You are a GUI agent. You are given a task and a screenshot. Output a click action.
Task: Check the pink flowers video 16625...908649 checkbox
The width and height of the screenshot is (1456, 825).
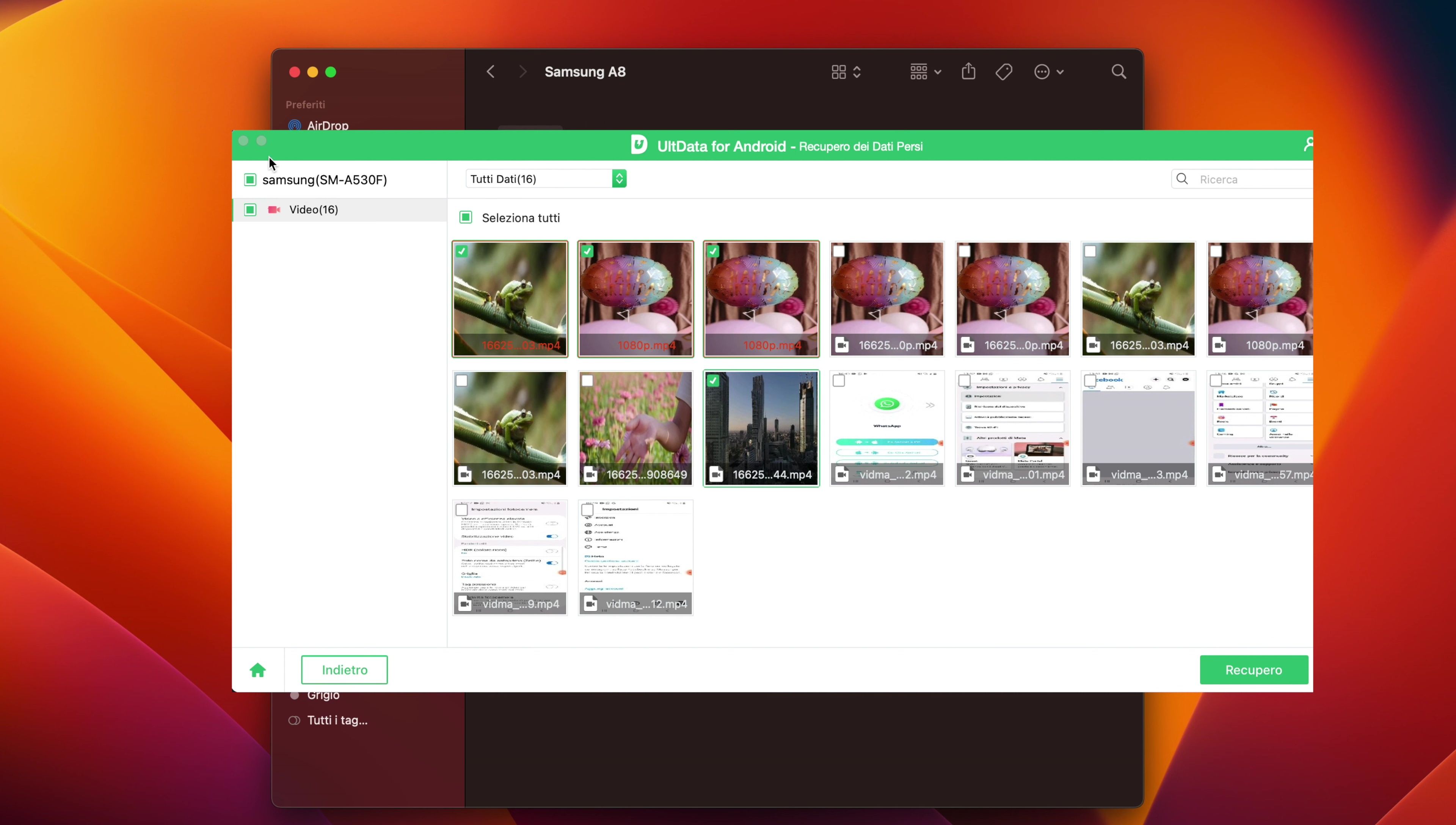click(x=587, y=380)
